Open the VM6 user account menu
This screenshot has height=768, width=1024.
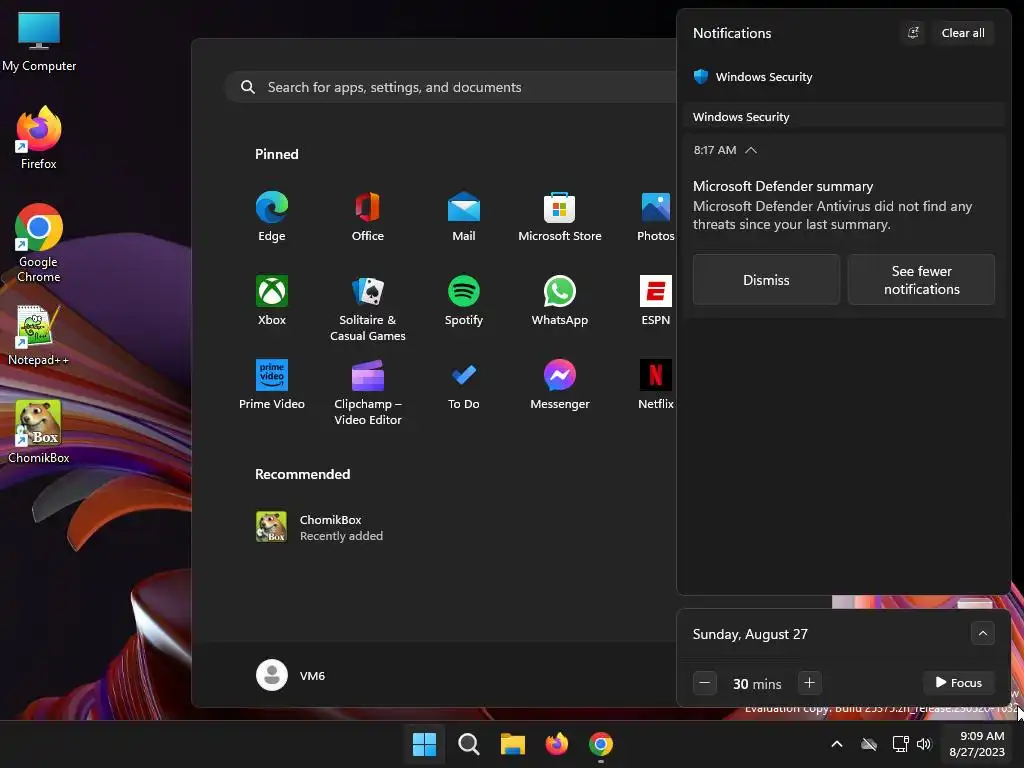291,675
